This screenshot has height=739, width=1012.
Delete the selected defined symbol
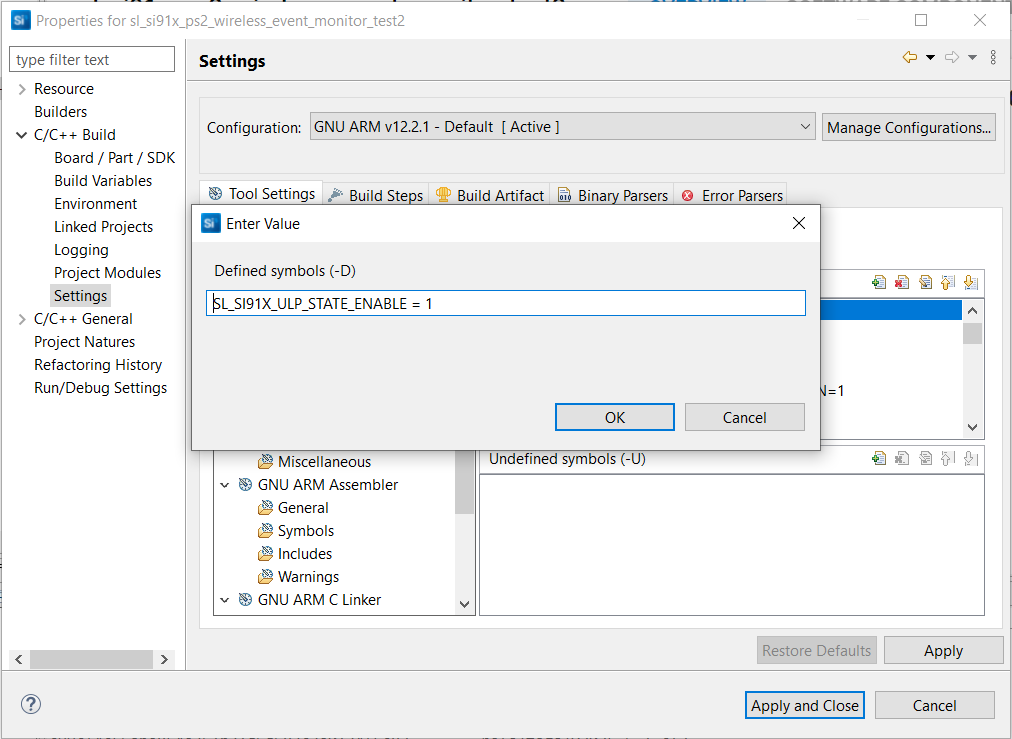click(x=901, y=282)
